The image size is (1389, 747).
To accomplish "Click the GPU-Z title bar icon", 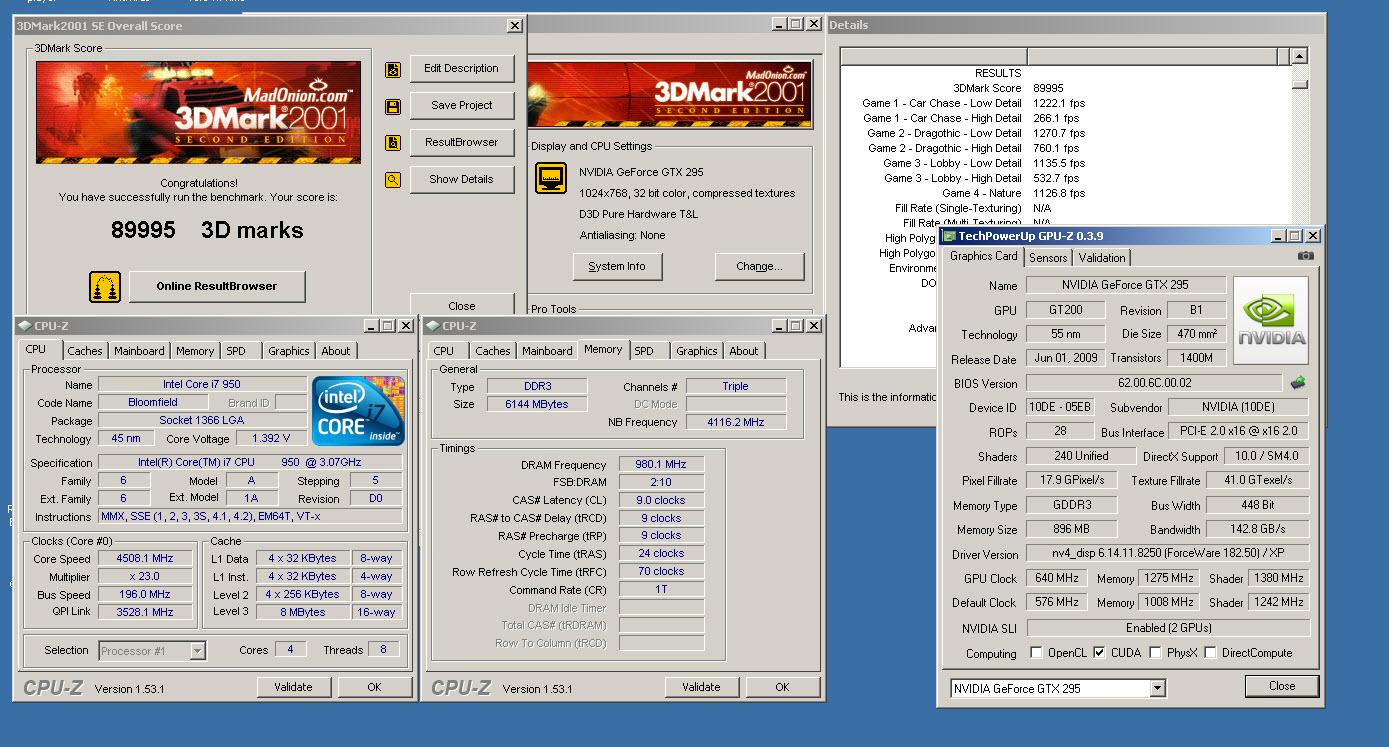I will [x=949, y=236].
